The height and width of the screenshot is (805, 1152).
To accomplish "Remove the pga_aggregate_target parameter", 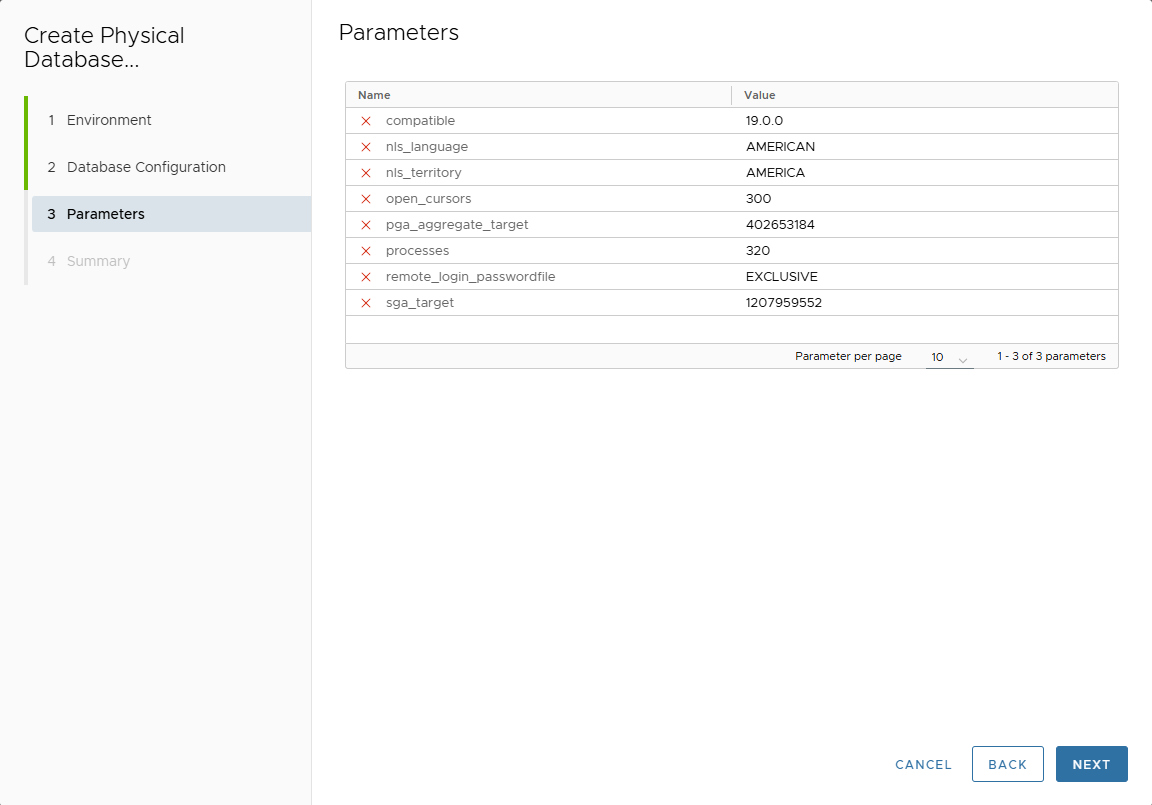I will (366, 224).
